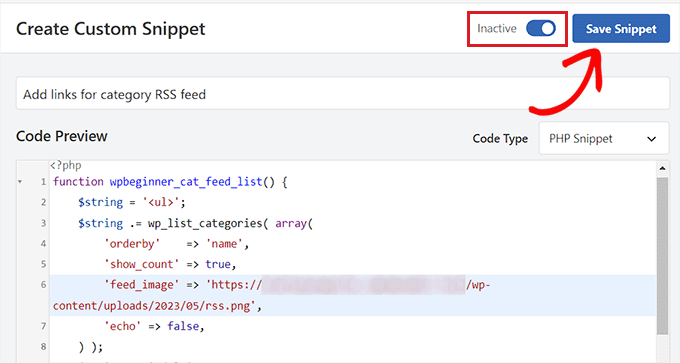Click the <?php opening tag
680x363 pixels.
(65, 165)
